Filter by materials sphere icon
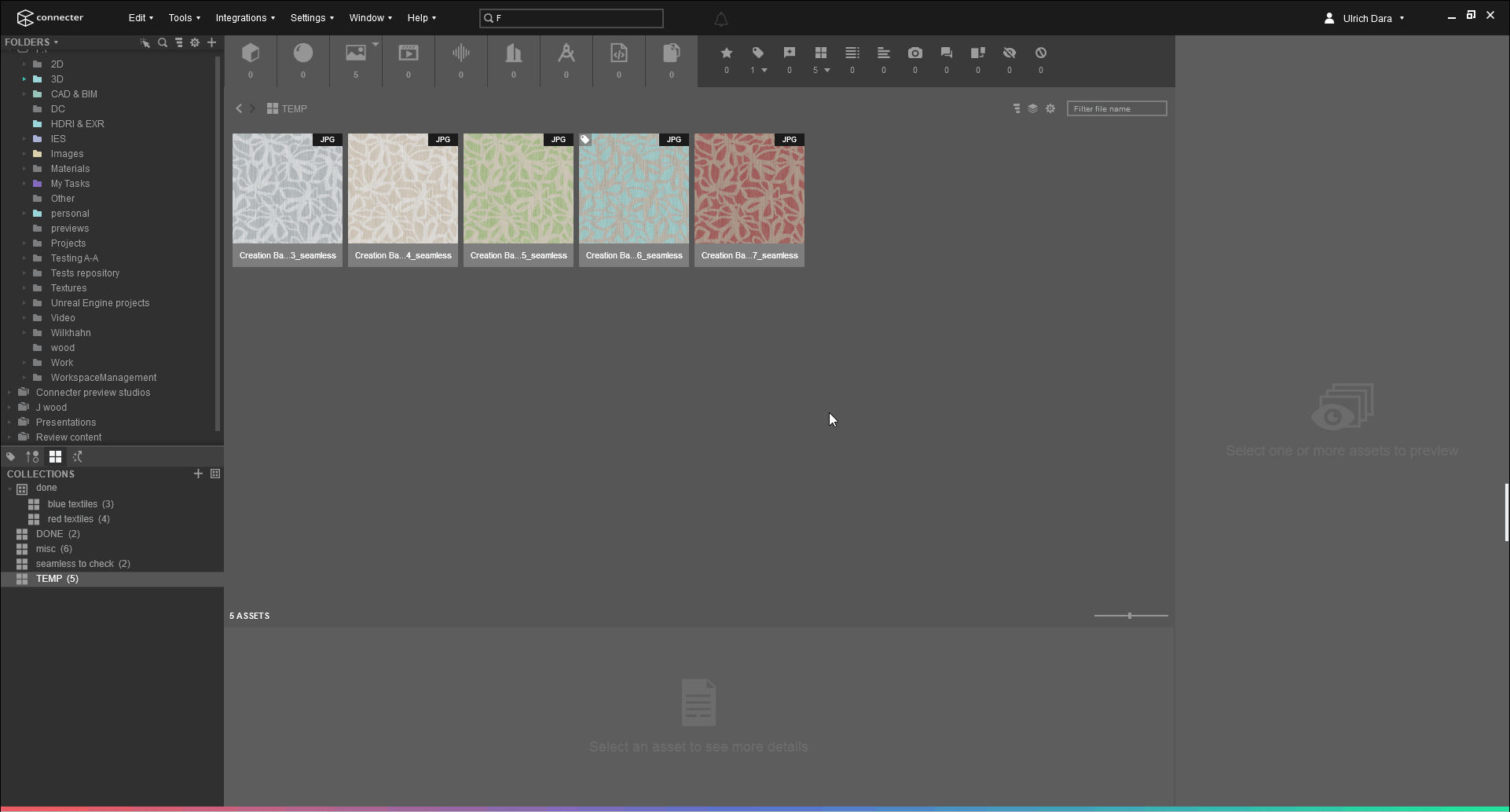This screenshot has width=1510, height=812. click(303, 53)
